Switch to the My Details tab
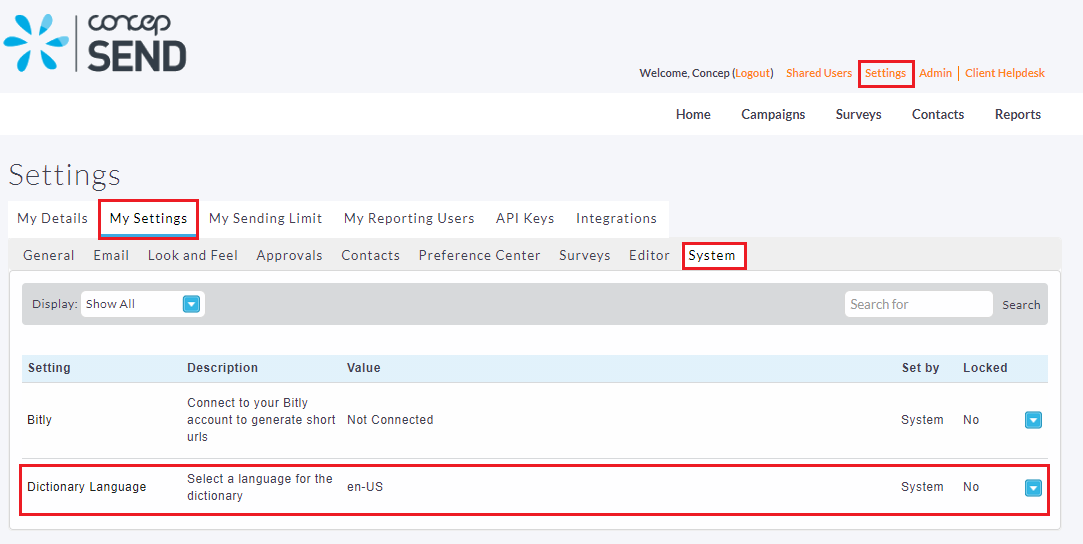The width and height of the screenshot is (1083, 544). point(52,218)
